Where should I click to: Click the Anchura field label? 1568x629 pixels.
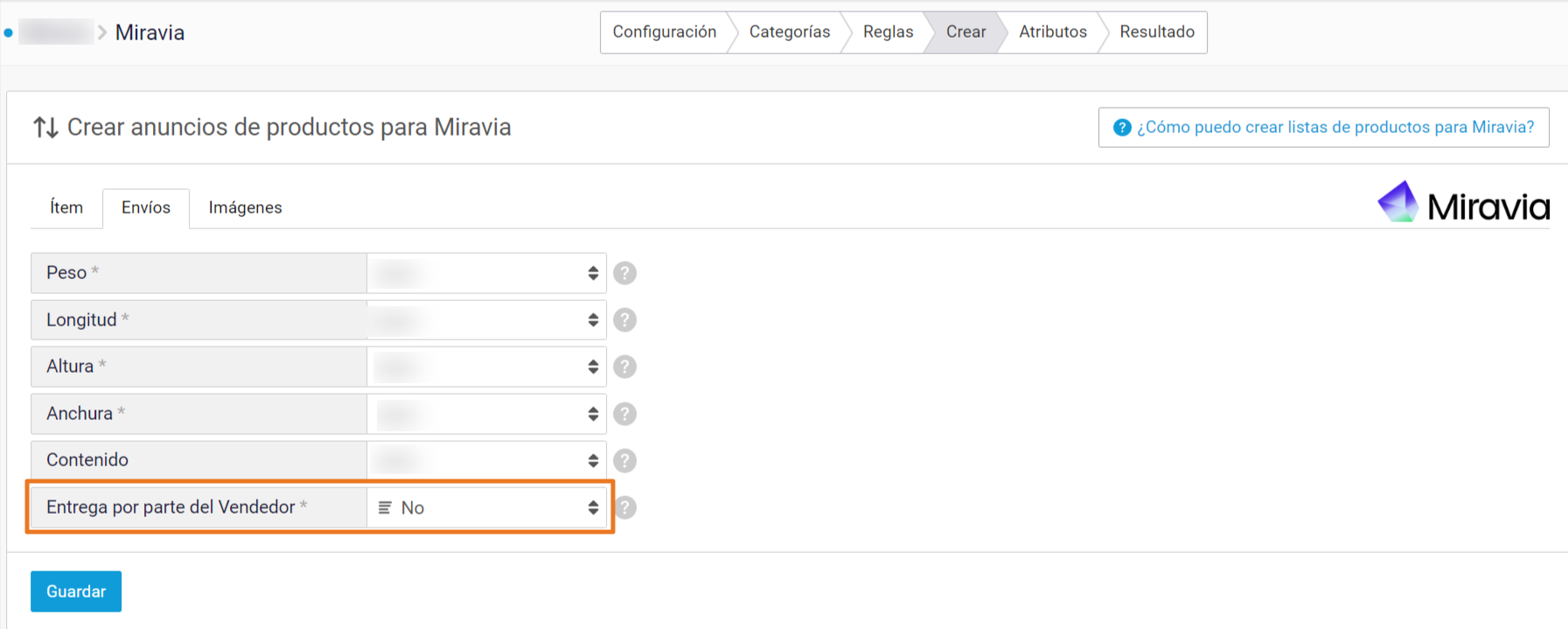pos(80,414)
